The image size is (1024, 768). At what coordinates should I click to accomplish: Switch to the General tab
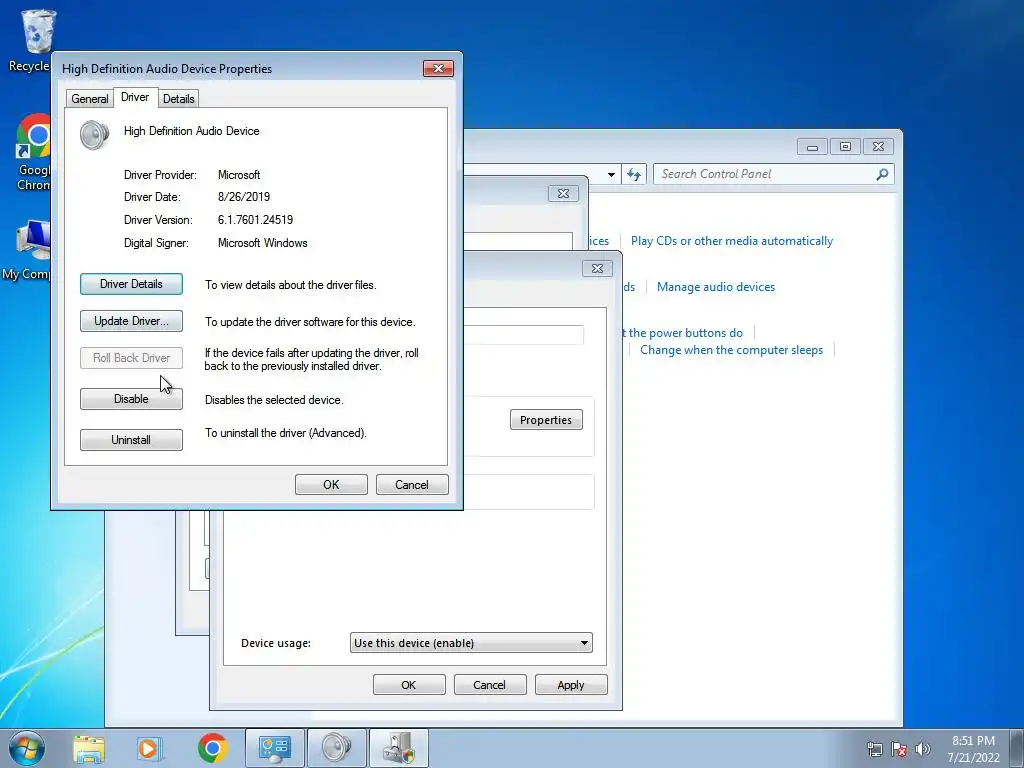tap(89, 99)
